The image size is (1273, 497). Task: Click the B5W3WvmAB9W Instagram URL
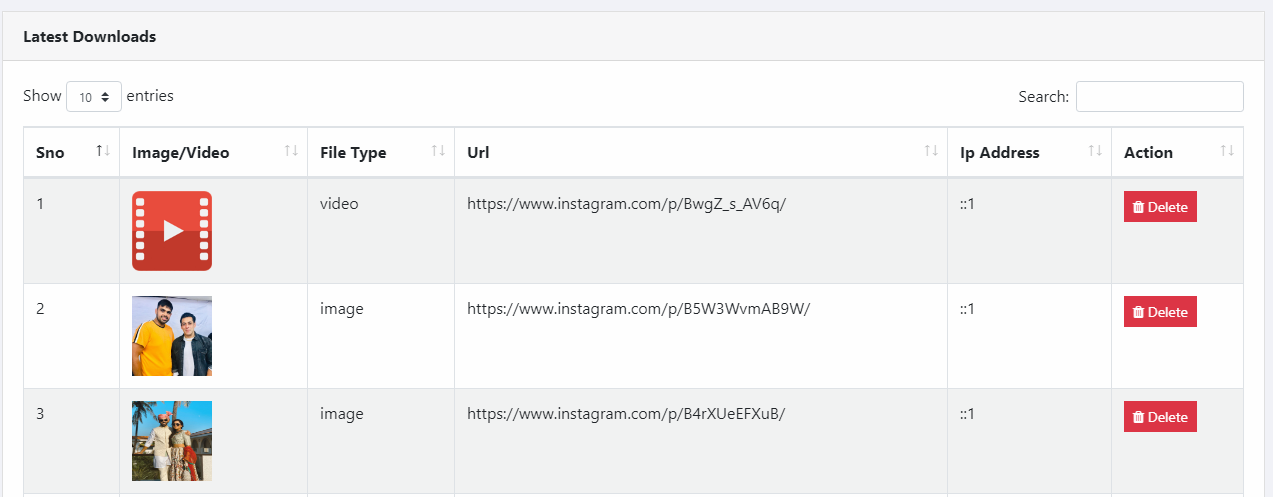tap(638, 309)
